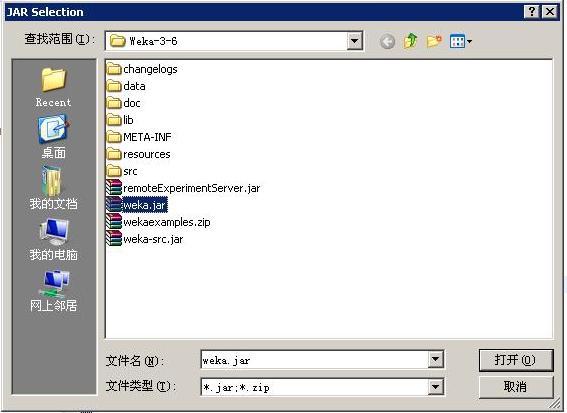Open 我的文档 (My Documents) in the sidebar
This screenshot has height=413, width=567.
54,188
